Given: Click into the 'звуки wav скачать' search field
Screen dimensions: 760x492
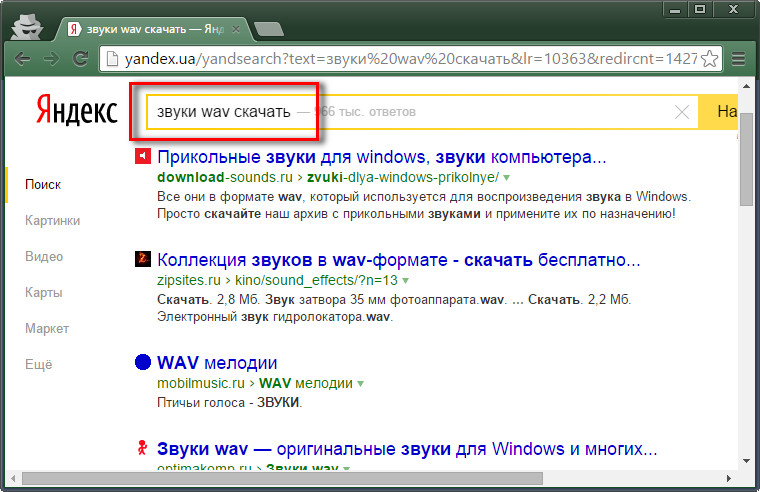Looking at the screenshot, I should (x=422, y=112).
